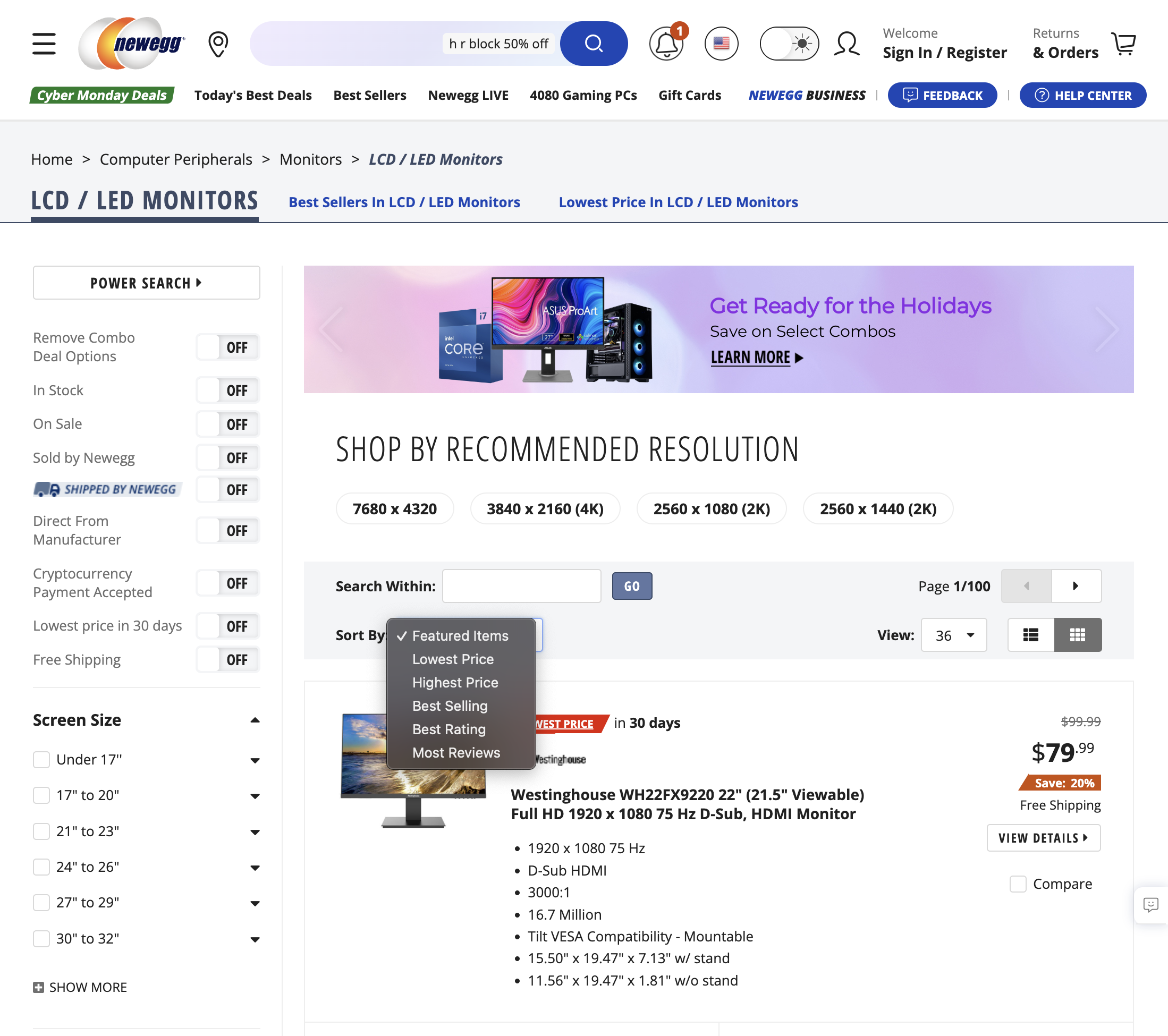
Task: Check the 24" to 26" screen size box
Action: [40, 867]
